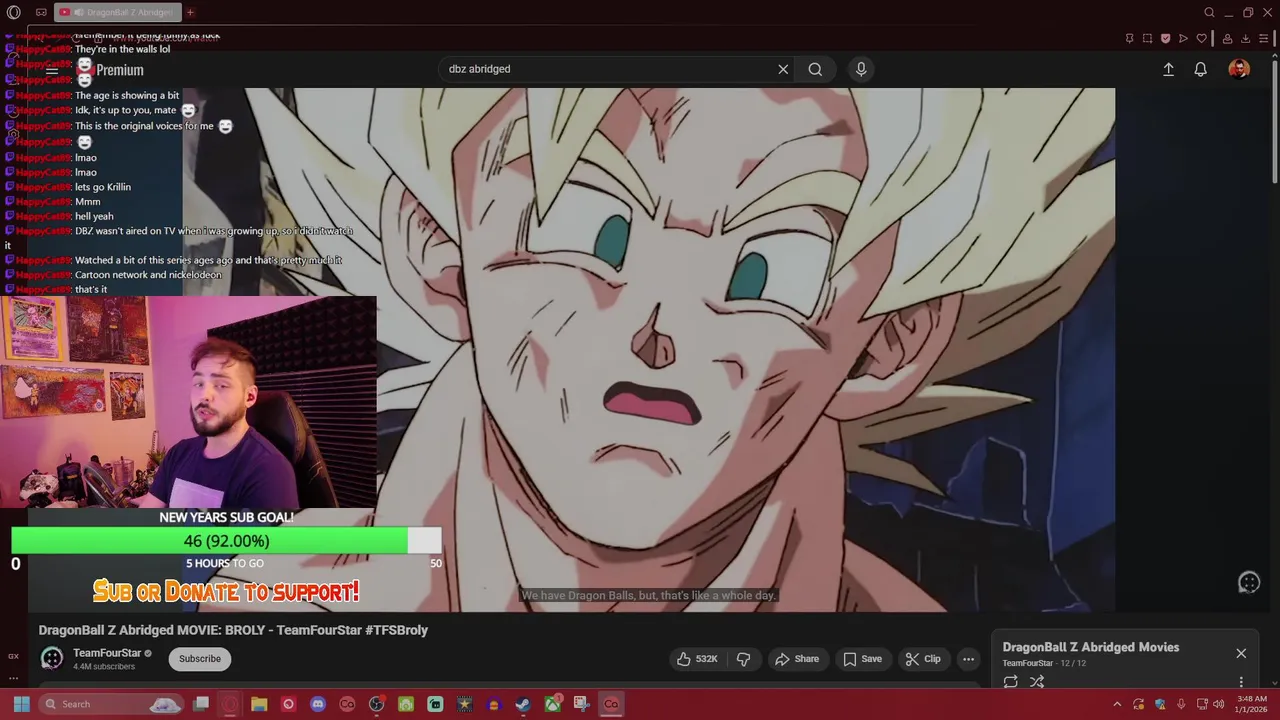Click the YouTube search magnifier button

tap(815, 69)
